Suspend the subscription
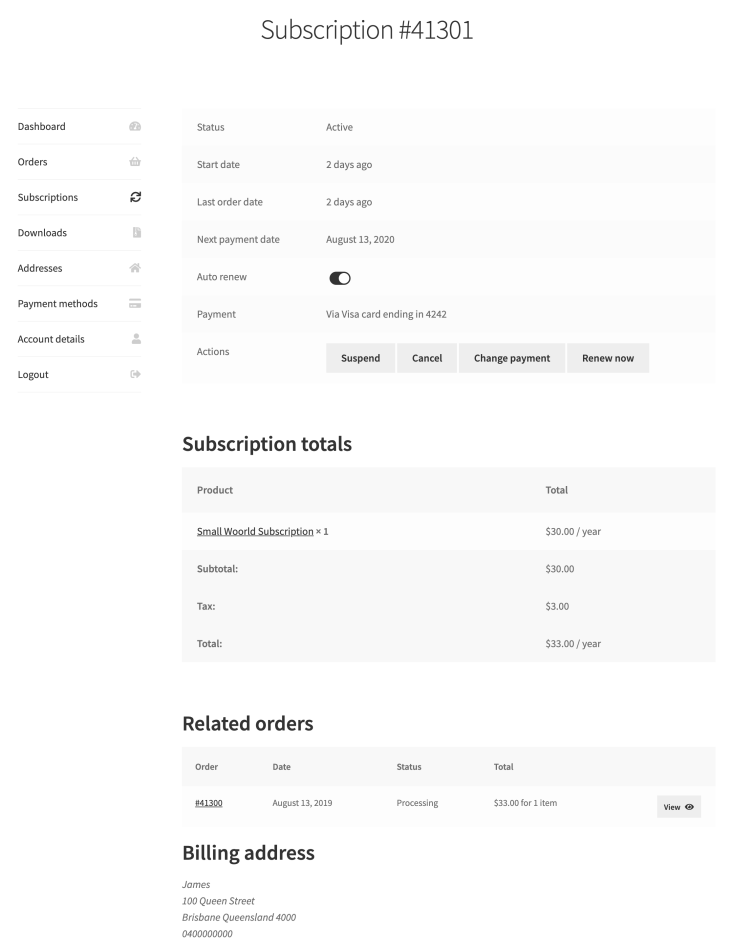 coord(360,358)
